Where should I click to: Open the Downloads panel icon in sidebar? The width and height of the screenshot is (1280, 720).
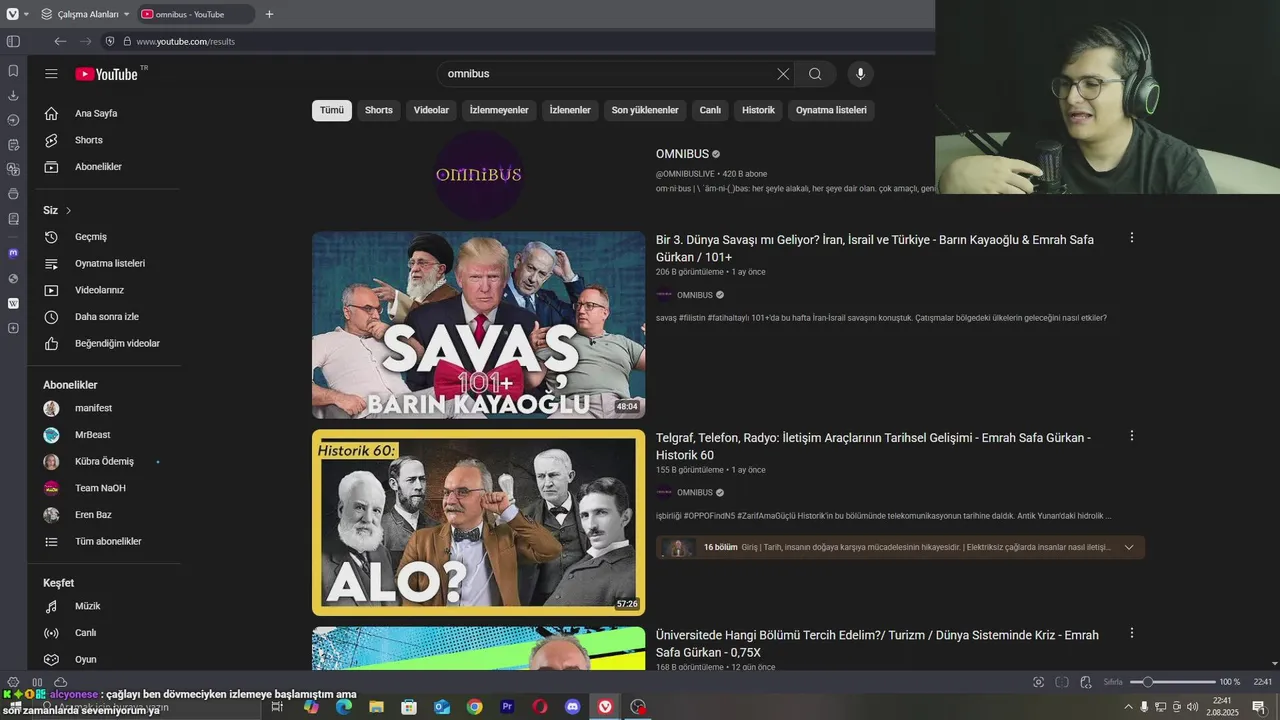(13, 96)
